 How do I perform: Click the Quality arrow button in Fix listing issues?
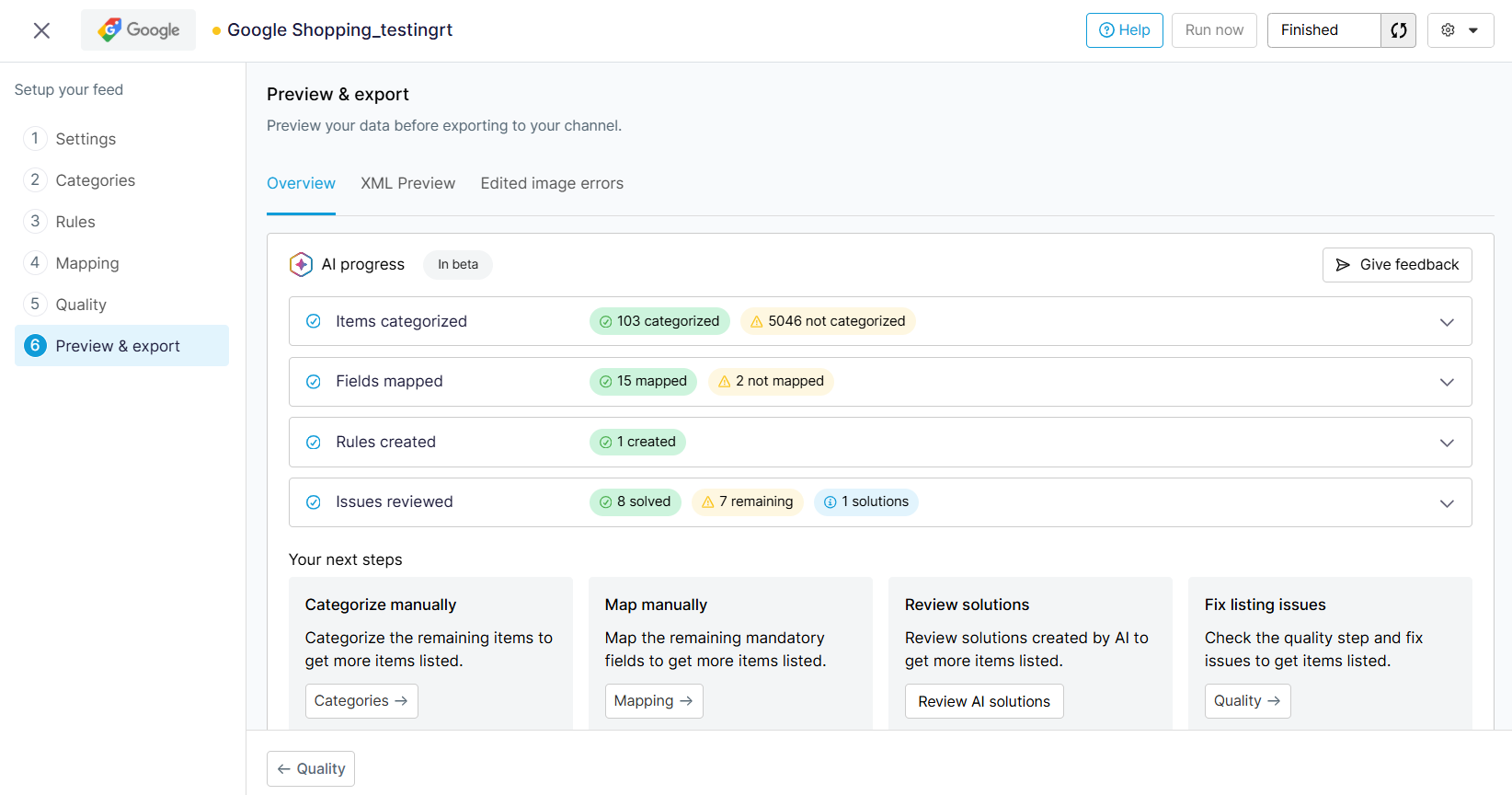(x=1247, y=701)
